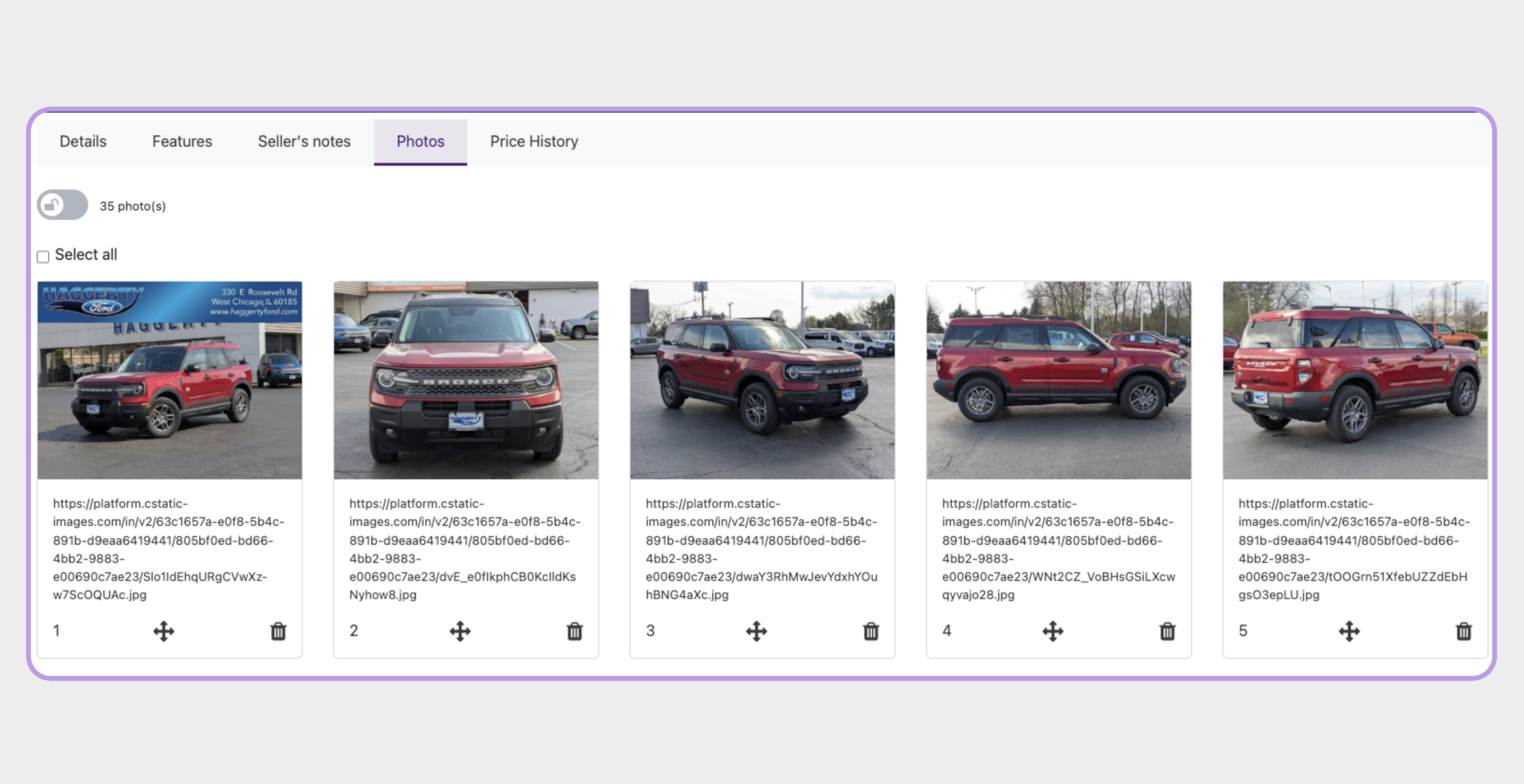Screen dimensions: 1524x784
Task: Check the Select all checkbox
Action: coord(43,257)
